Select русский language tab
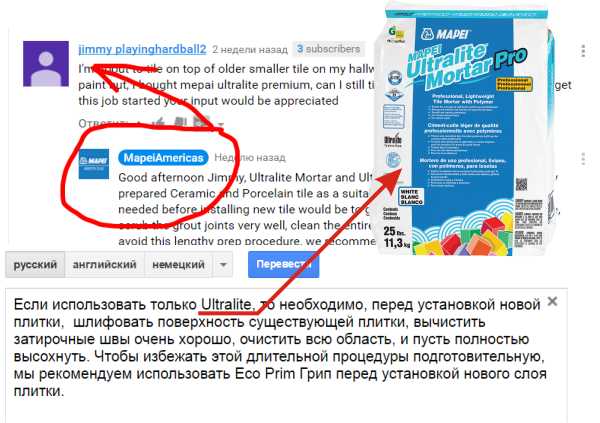 [x=35, y=265]
